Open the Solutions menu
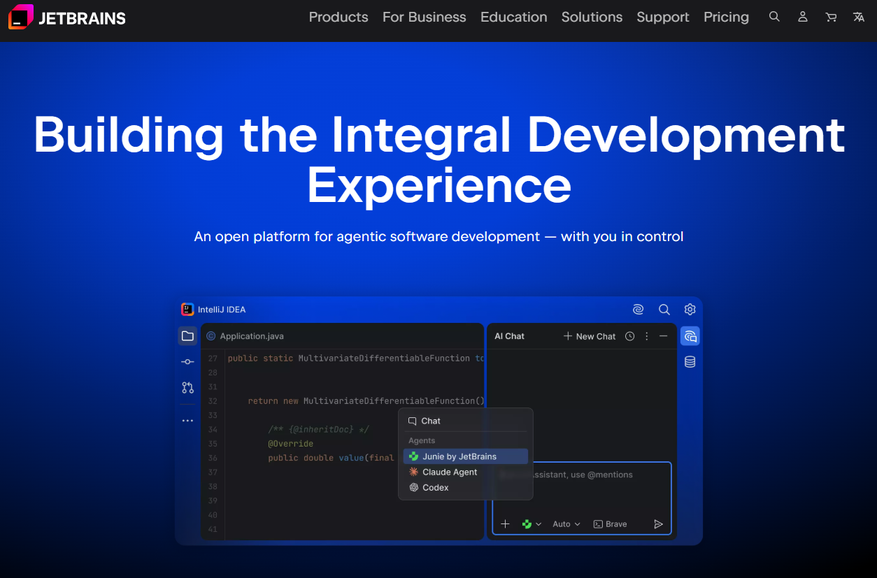This screenshot has height=578, width=877. click(592, 17)
